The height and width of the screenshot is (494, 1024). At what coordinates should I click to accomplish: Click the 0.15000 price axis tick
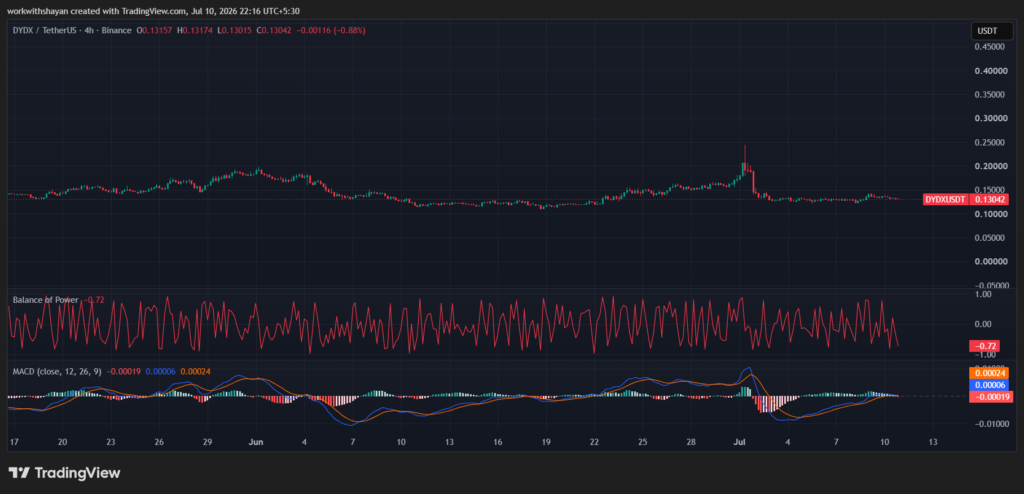point(990,189)
